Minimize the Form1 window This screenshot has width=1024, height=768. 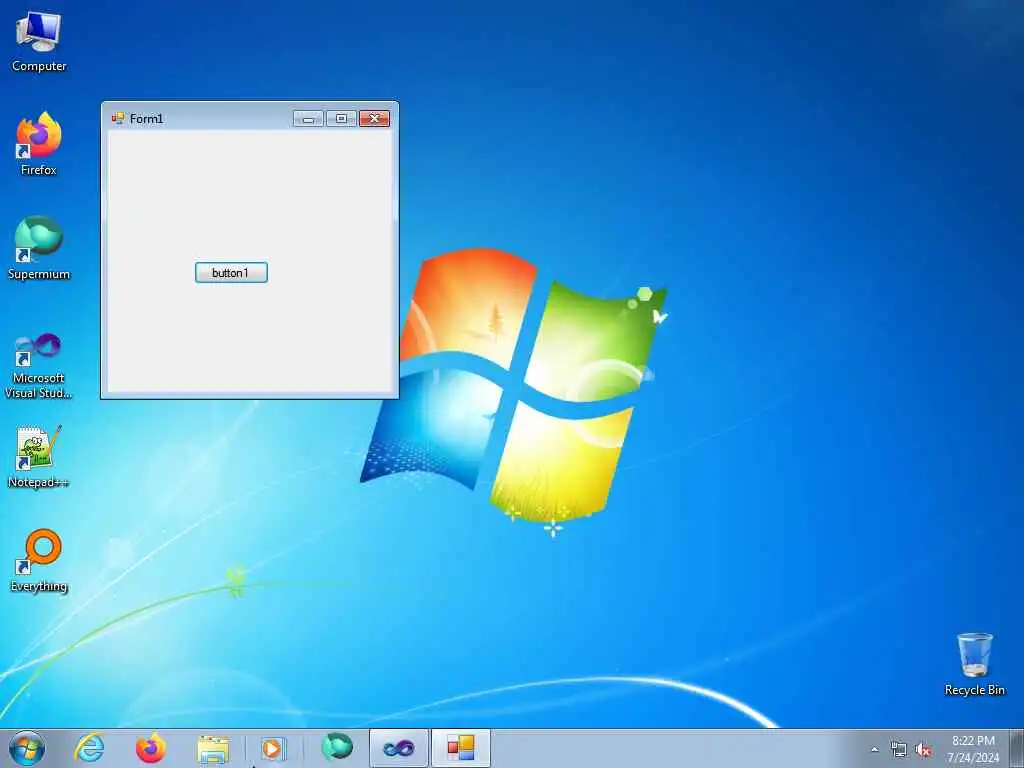click(x=308, y=118)
